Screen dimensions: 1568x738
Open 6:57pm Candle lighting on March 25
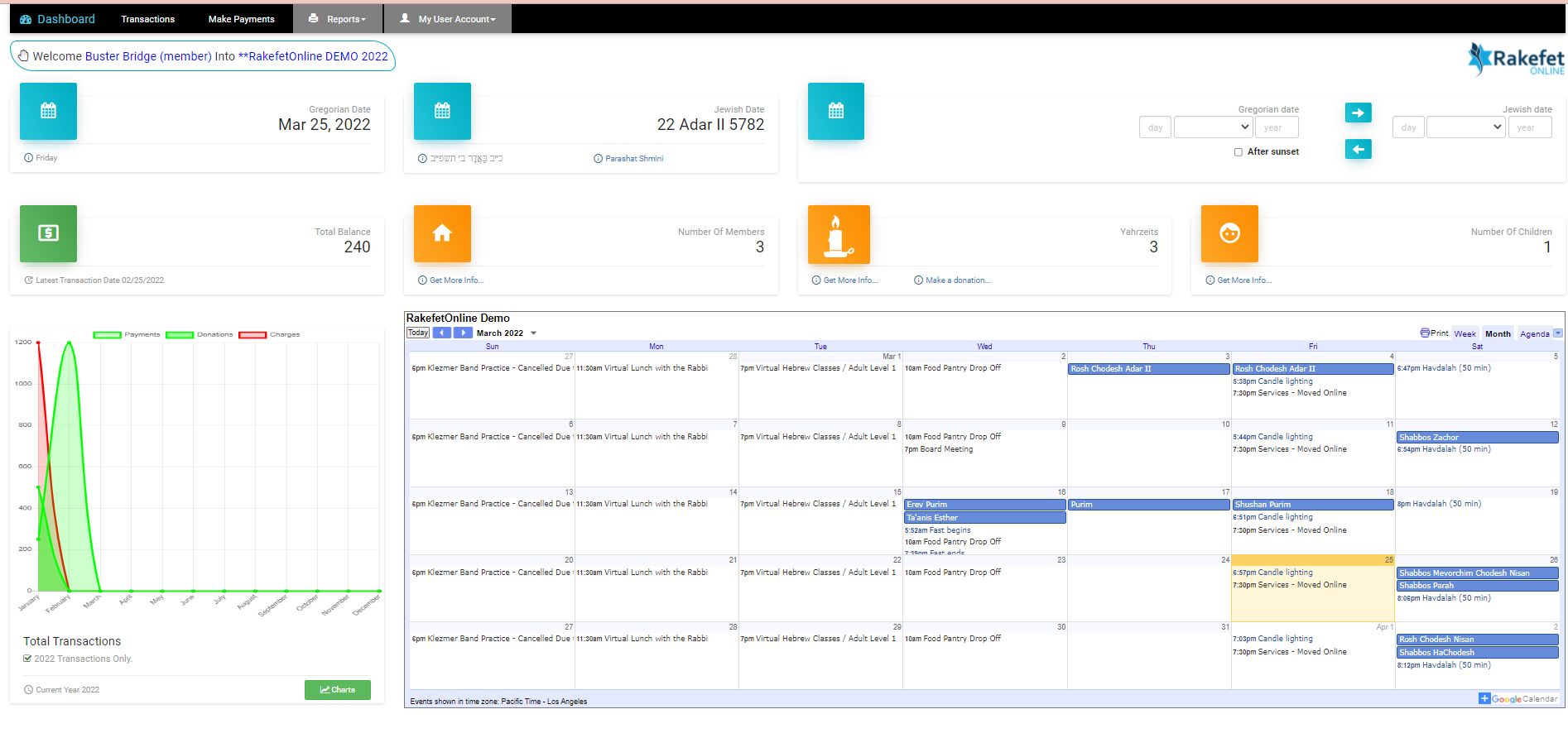(x=1273, y=573)
